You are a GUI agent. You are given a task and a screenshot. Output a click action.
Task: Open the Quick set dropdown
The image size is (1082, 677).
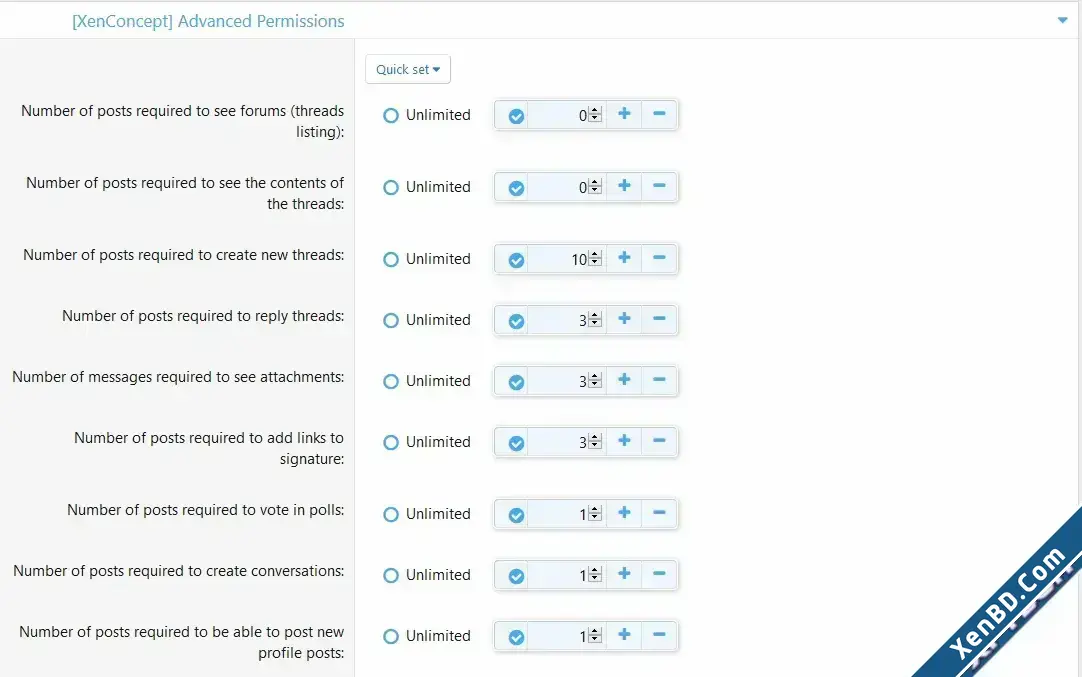[x=408, y=69]
